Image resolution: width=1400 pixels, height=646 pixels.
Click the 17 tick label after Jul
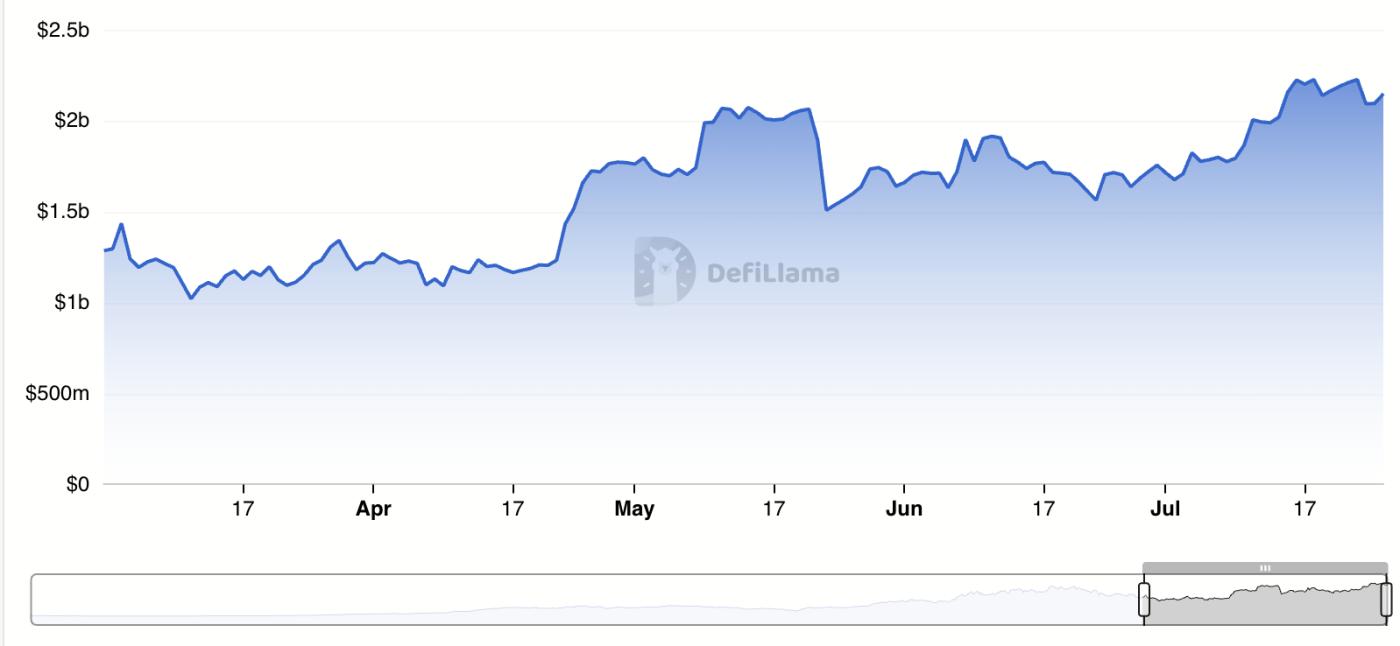tap(1304, 509)
